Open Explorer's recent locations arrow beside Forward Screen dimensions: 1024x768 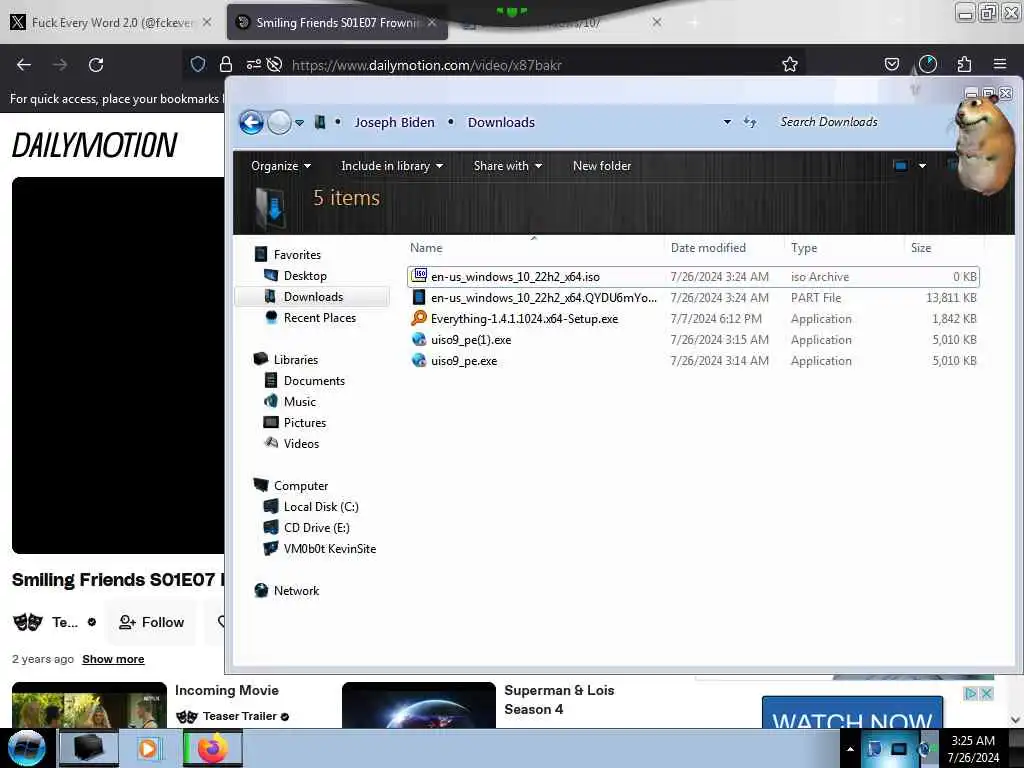(299, 123)
